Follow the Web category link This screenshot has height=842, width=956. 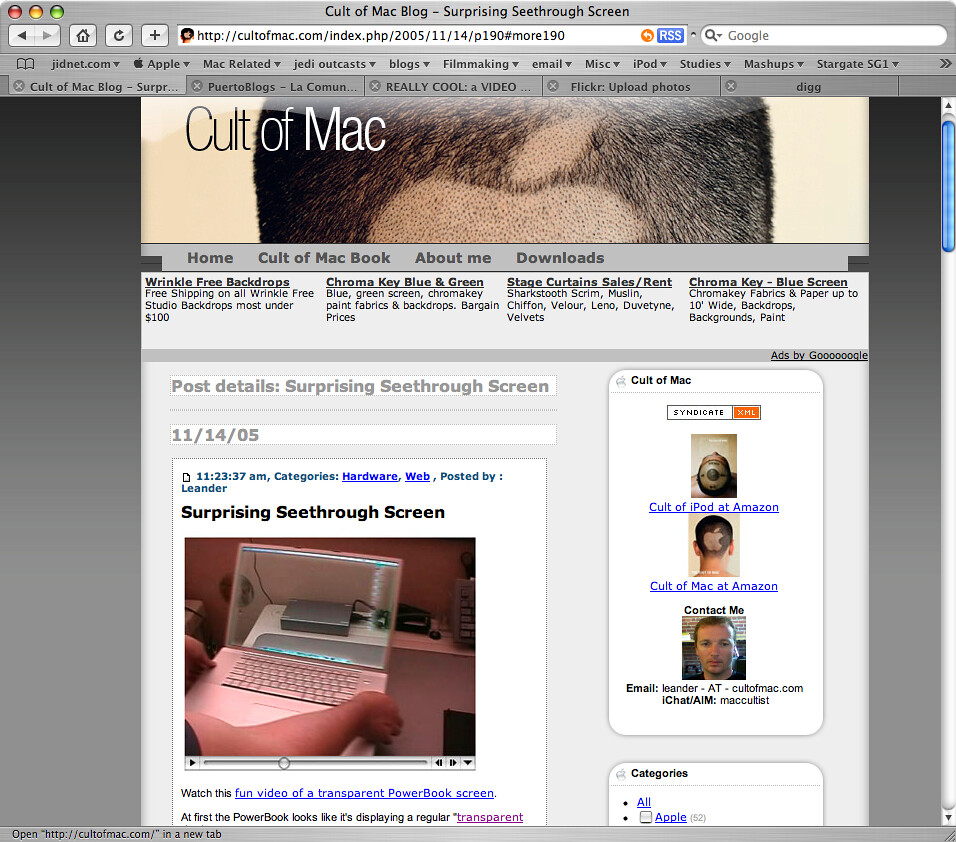[x=418, y=476]
